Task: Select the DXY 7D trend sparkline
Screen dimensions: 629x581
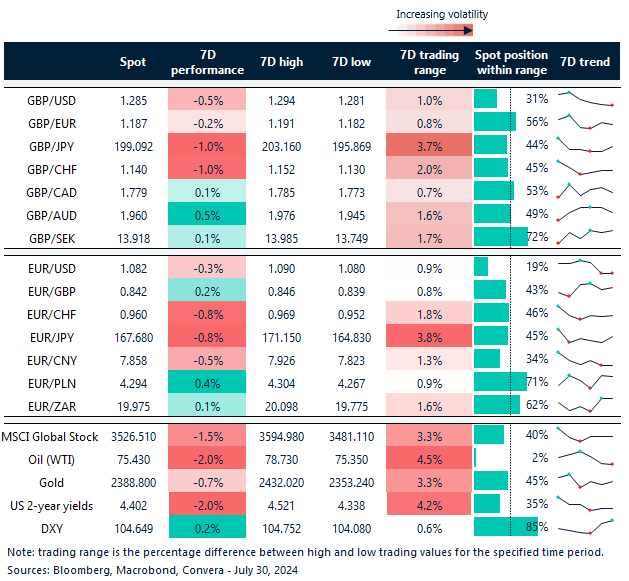Action: pos(585,526)
